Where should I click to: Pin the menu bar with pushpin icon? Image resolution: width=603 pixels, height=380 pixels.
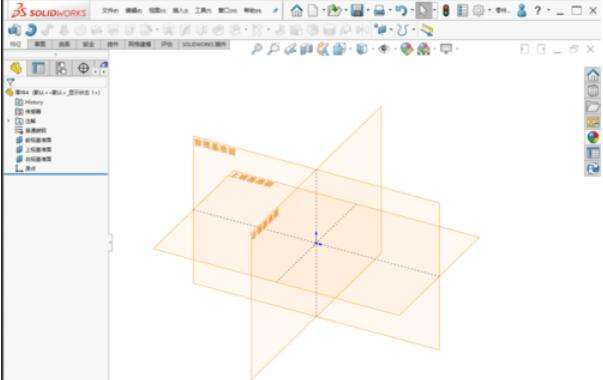click(275, 11)
